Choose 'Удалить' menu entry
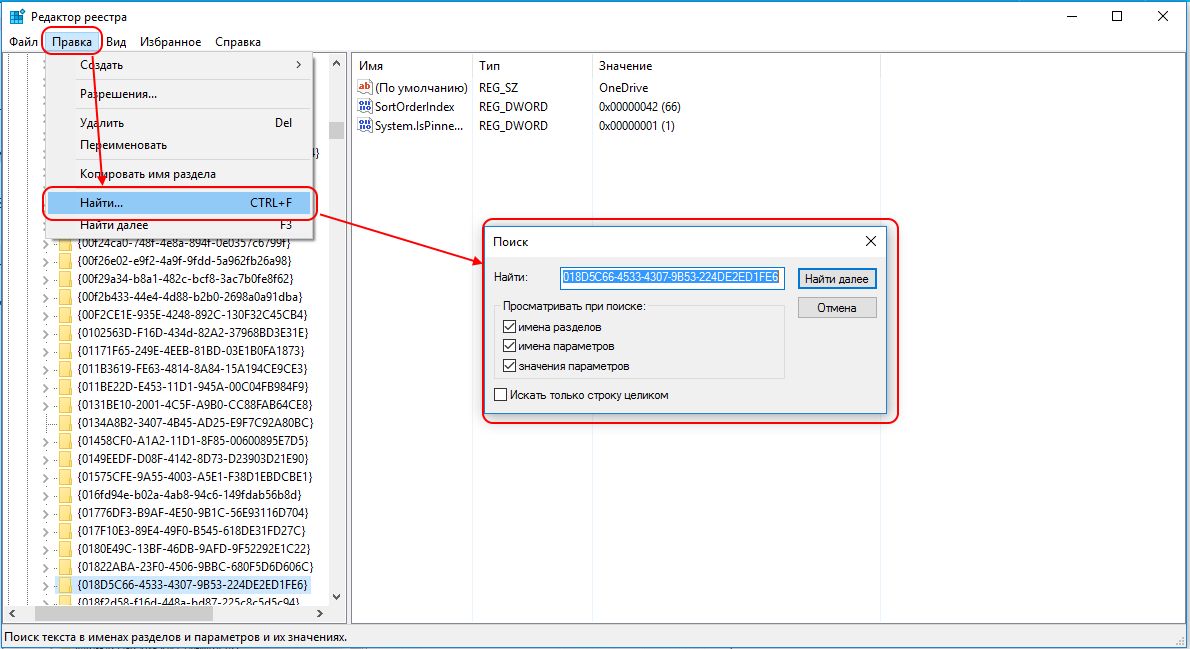The image size is (1190, 649). 179,123
